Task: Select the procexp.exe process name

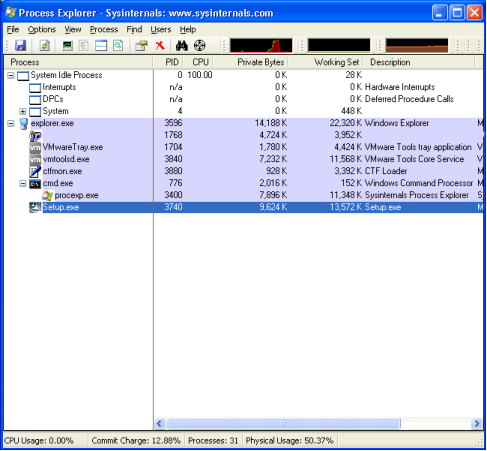Action: [x=76, y=195]
